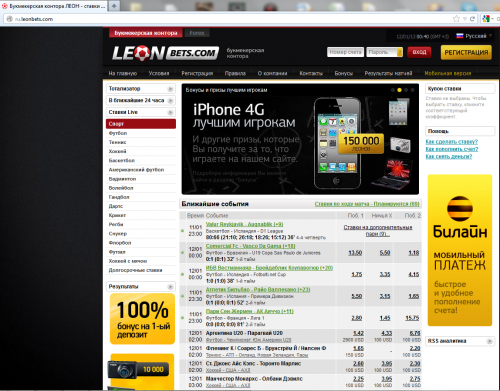This screenshot has width=500, height=391.
Task: Switch to the Forex tab
Action: [x=197, y=33]
